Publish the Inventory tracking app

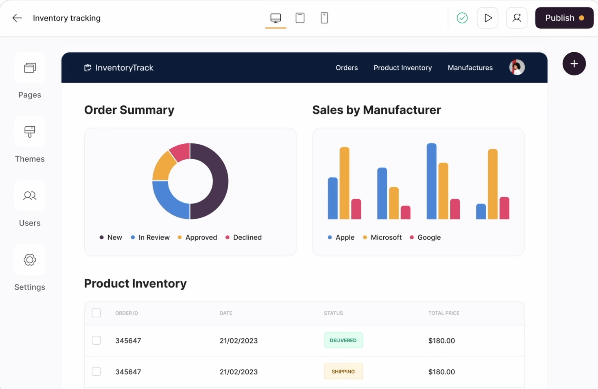click(x=564, y=18)
